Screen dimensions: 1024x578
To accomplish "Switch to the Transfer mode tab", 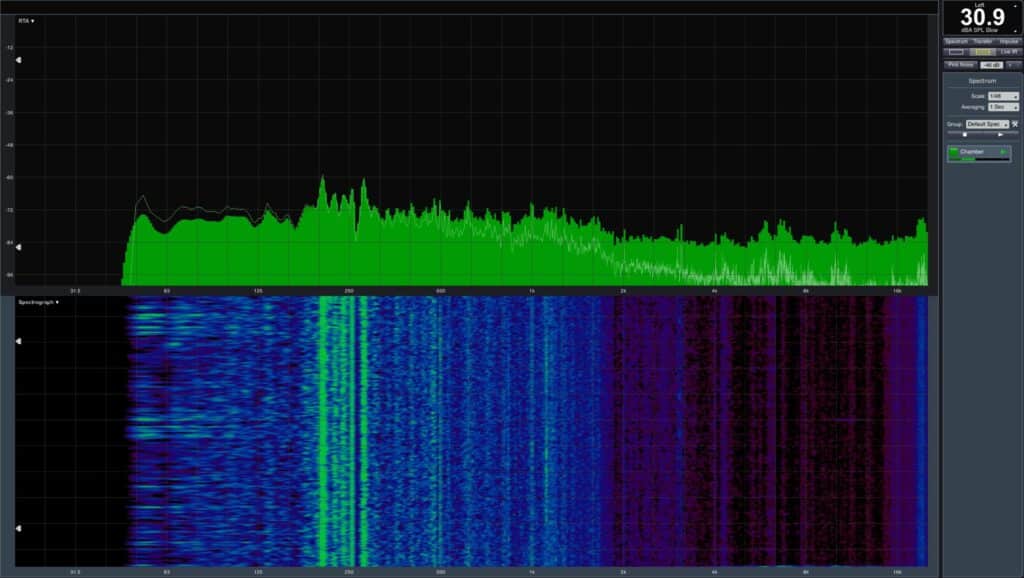I will click(x=983, y=42).
